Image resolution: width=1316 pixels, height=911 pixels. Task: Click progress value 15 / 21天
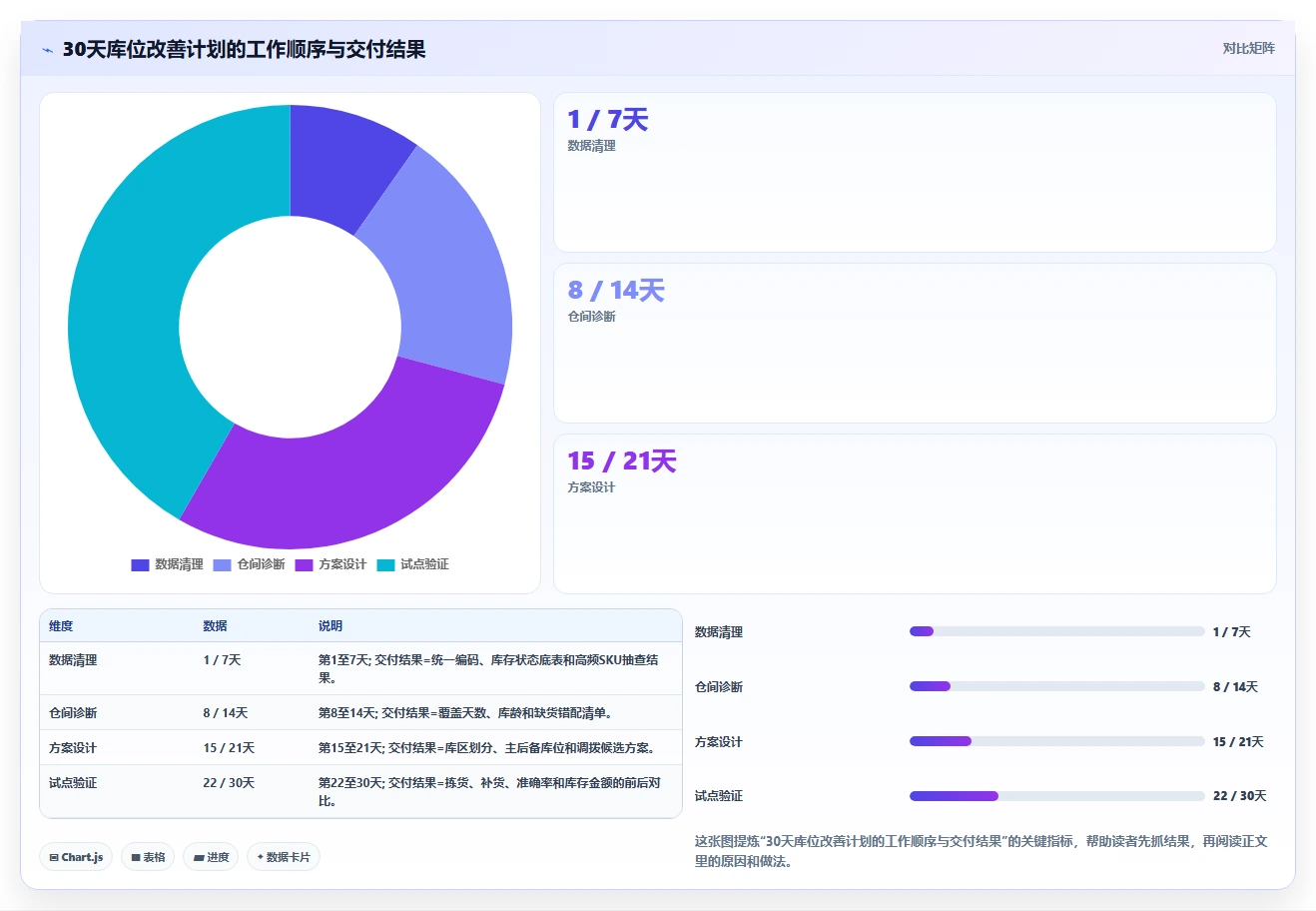[x=1238, y=742]
